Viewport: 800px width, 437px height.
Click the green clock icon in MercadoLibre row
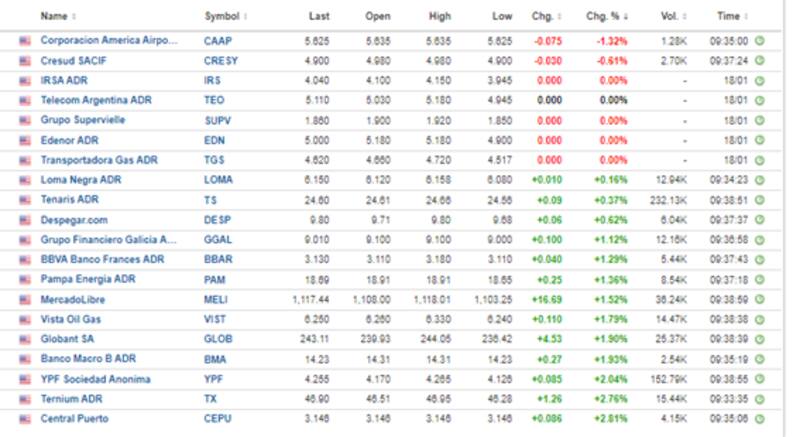pos(760,299)
